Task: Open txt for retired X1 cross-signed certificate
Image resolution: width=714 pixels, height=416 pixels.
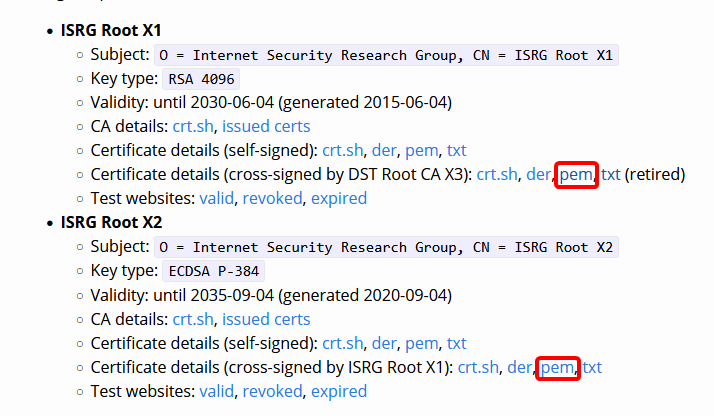Action: click(611, 175)
